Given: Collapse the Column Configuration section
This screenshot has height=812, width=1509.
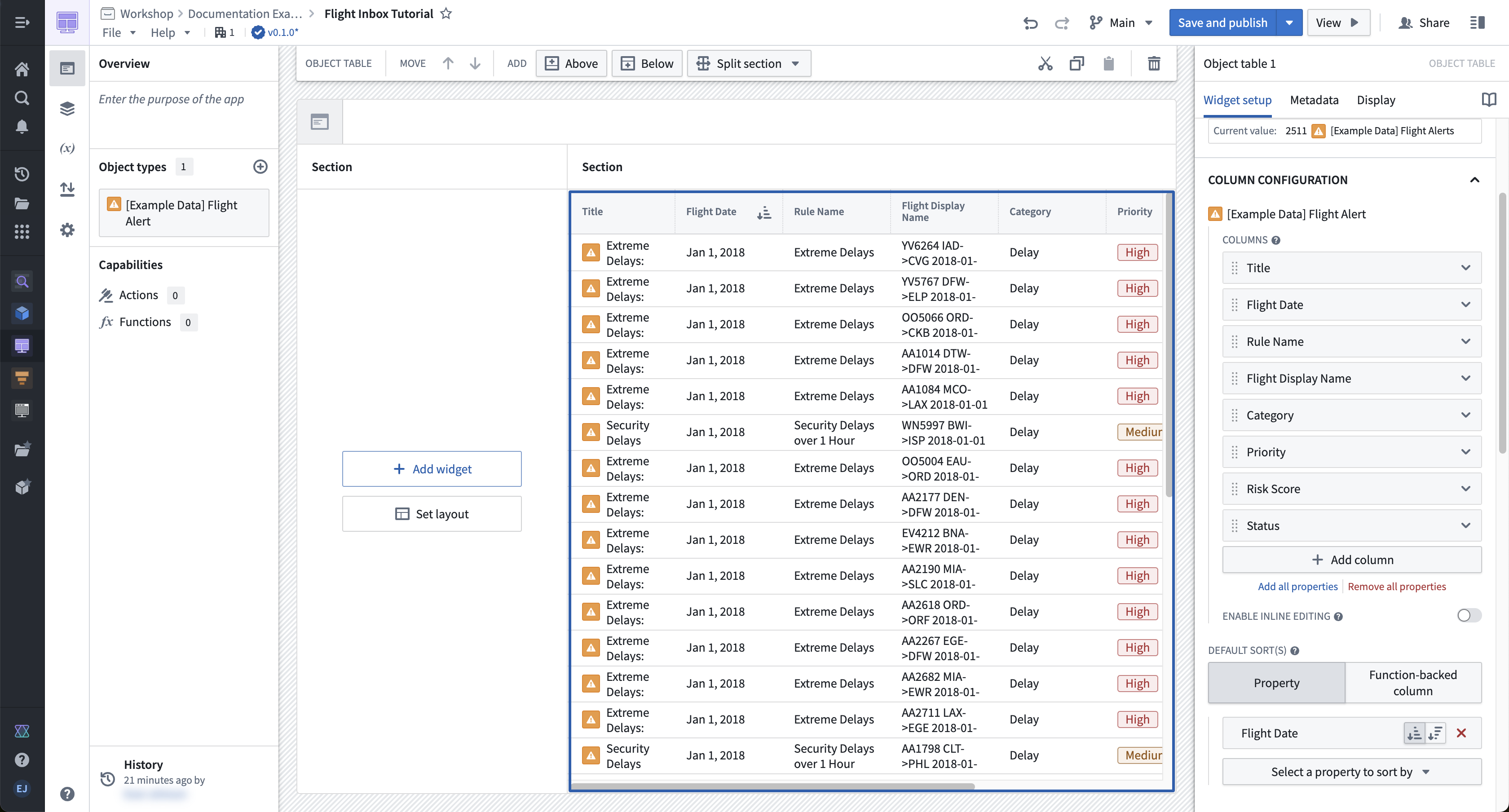Looking at the screenshot, I should click(x=1474, y=180).
